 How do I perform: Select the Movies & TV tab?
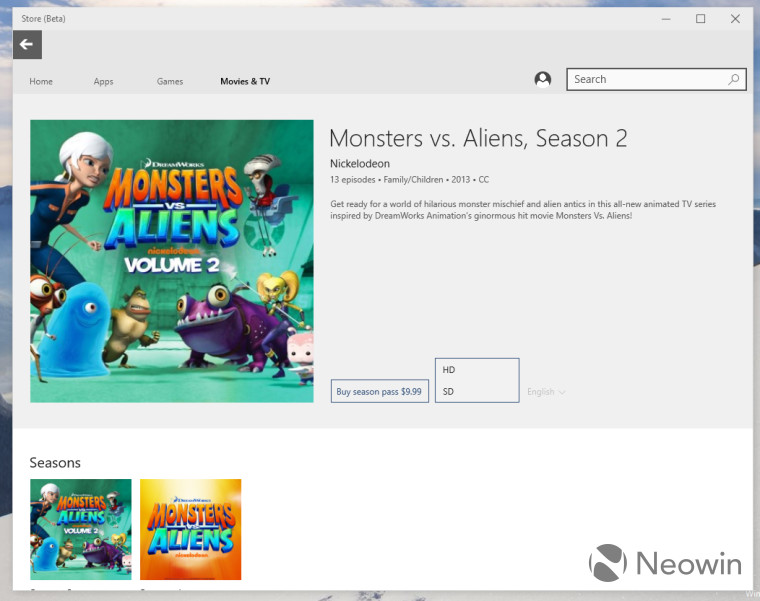point(245,81)
